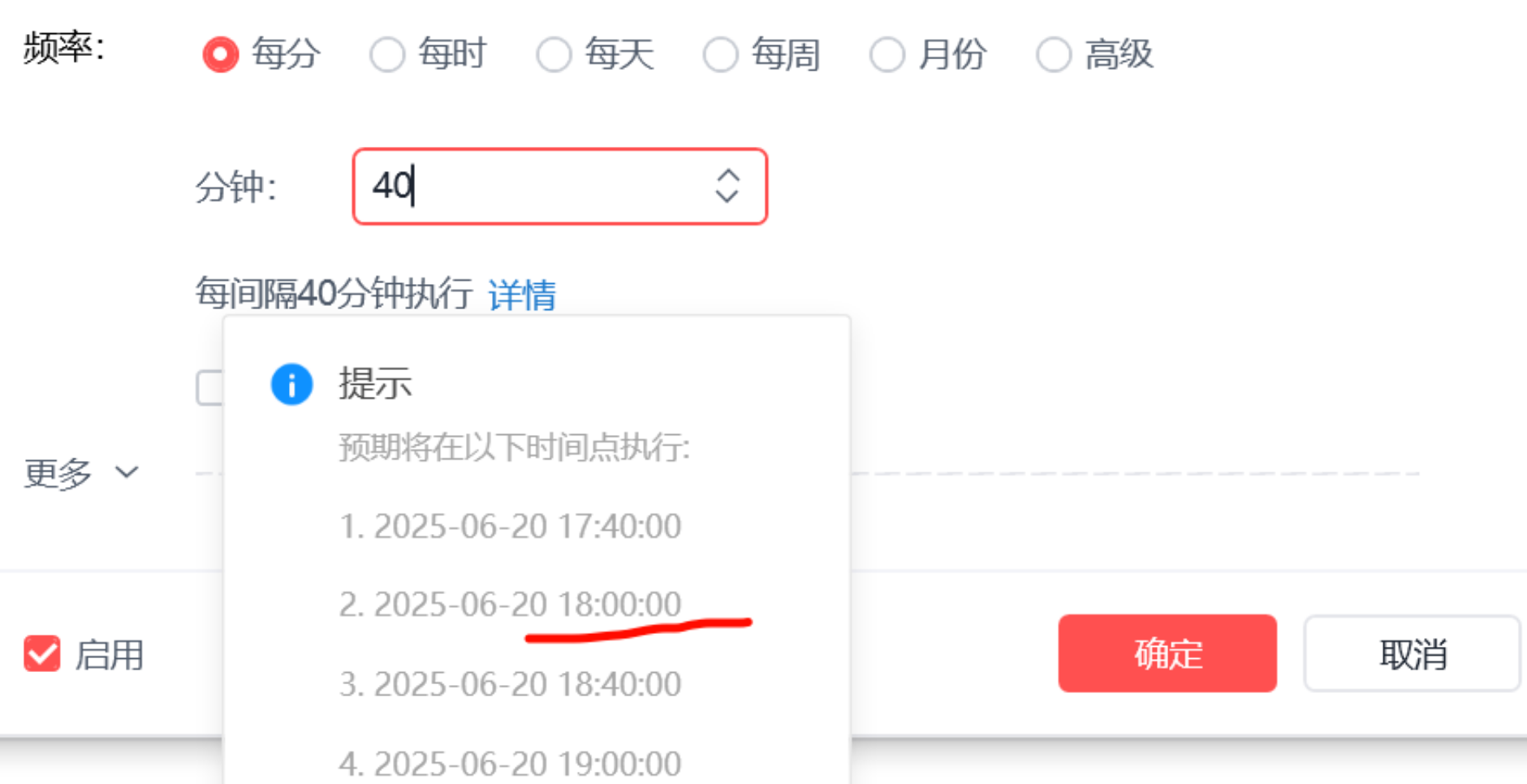Click into the 分钟 number input field

pos(559,186)
